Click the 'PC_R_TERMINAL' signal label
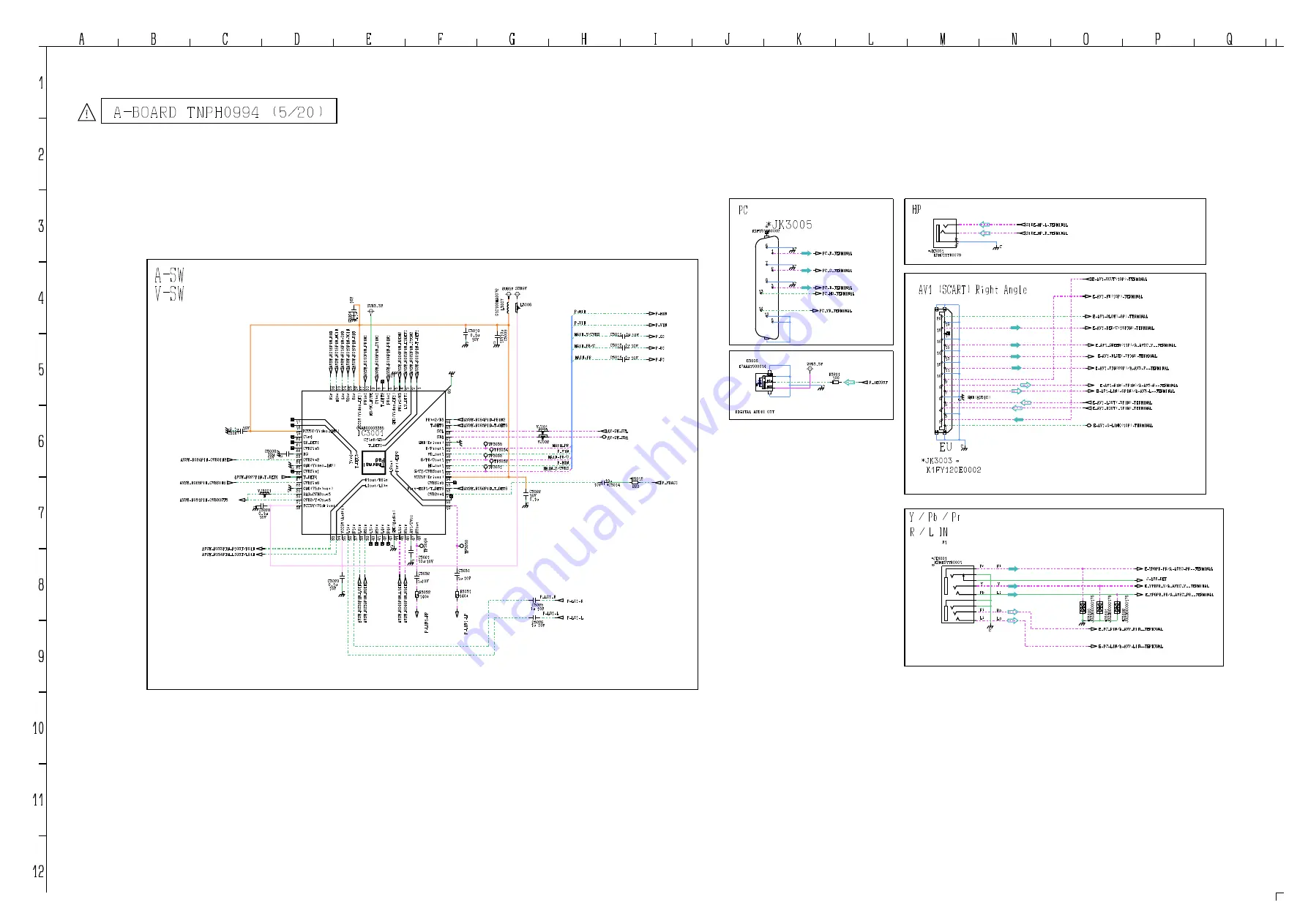Viewport: 1308px width, 924px height. [x=837, y=254]
